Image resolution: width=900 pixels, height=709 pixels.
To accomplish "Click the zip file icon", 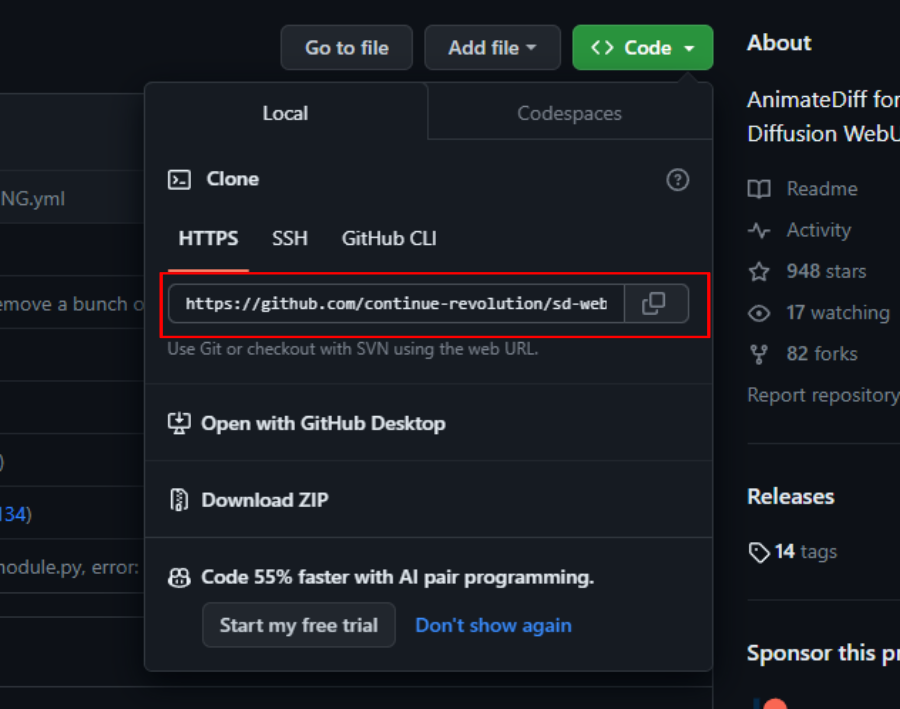I will tap(180, 500).
